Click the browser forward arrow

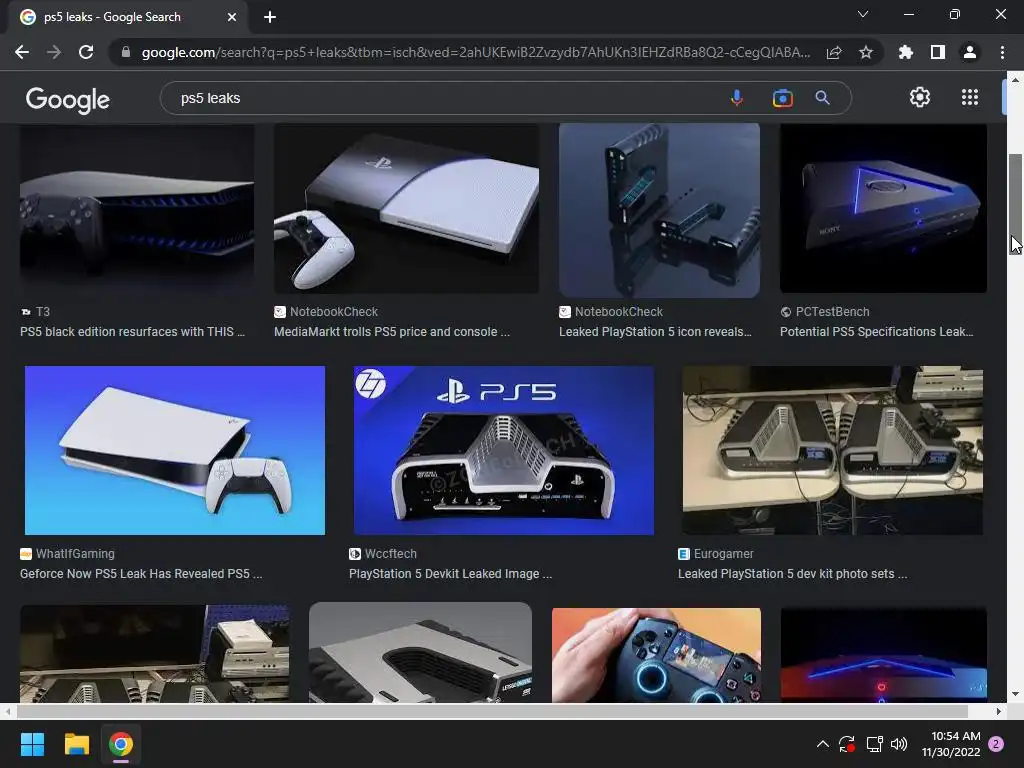click(x=54, y=52)
